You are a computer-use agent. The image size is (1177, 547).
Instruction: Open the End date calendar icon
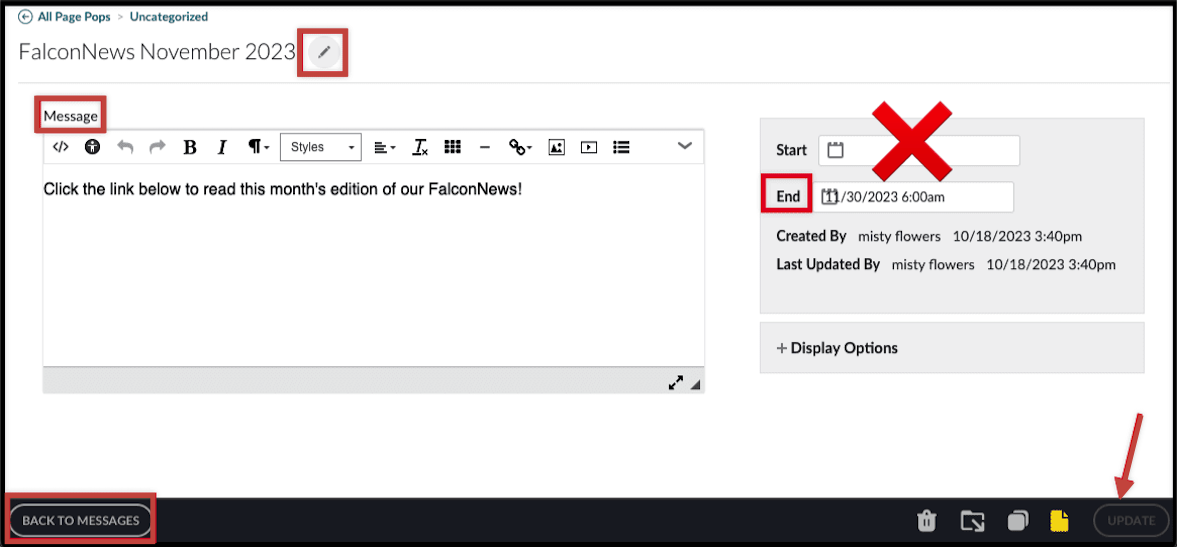pos(829,197)
